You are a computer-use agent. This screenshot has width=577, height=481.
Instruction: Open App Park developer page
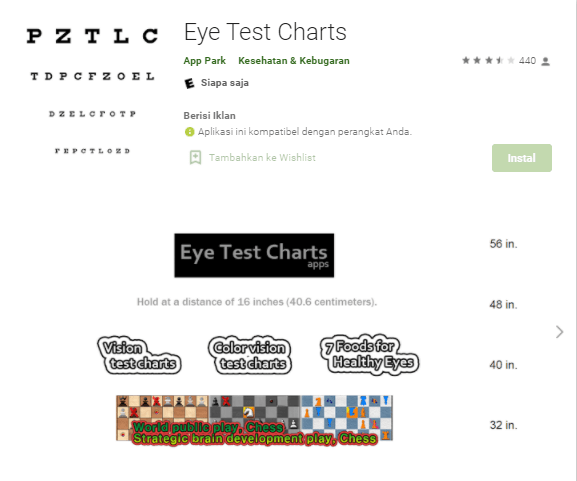click(205, 61)
